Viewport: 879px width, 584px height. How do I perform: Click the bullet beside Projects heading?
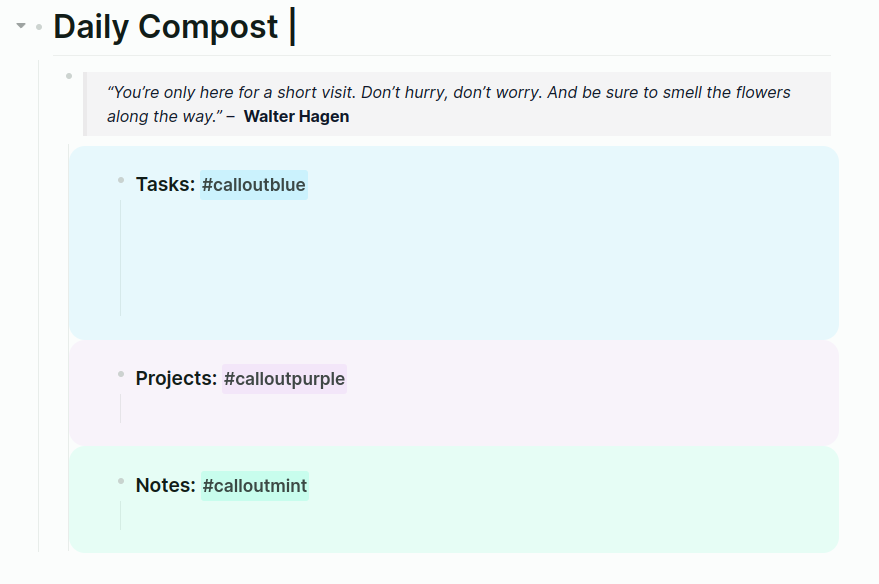click(x=120, y=374)
